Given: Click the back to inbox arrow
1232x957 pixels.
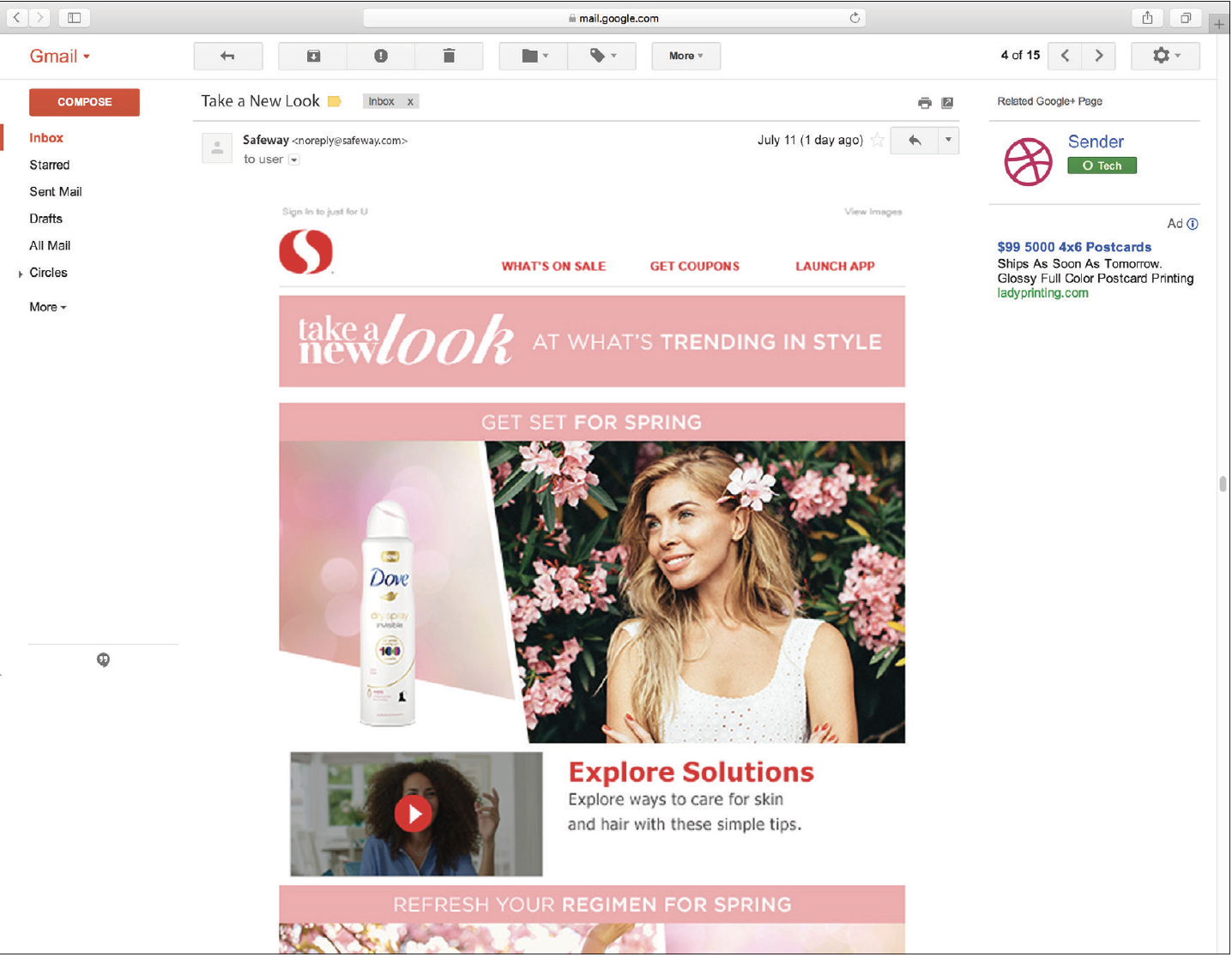Looking at the screenshot, I should click(x=228, y=56).
